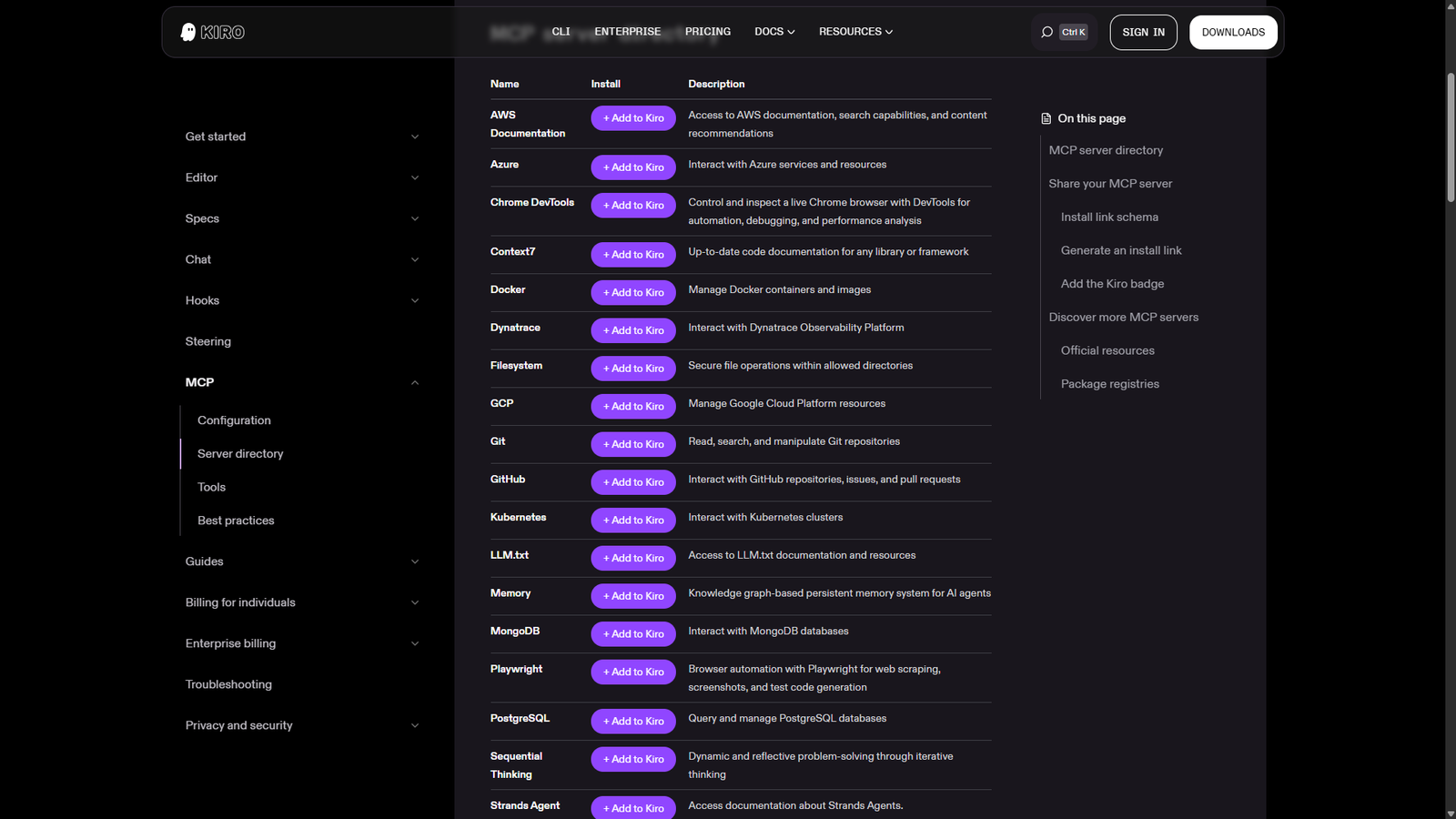Click the Install column header
The width and height of the screenshot is (1456, 819).
605,84
